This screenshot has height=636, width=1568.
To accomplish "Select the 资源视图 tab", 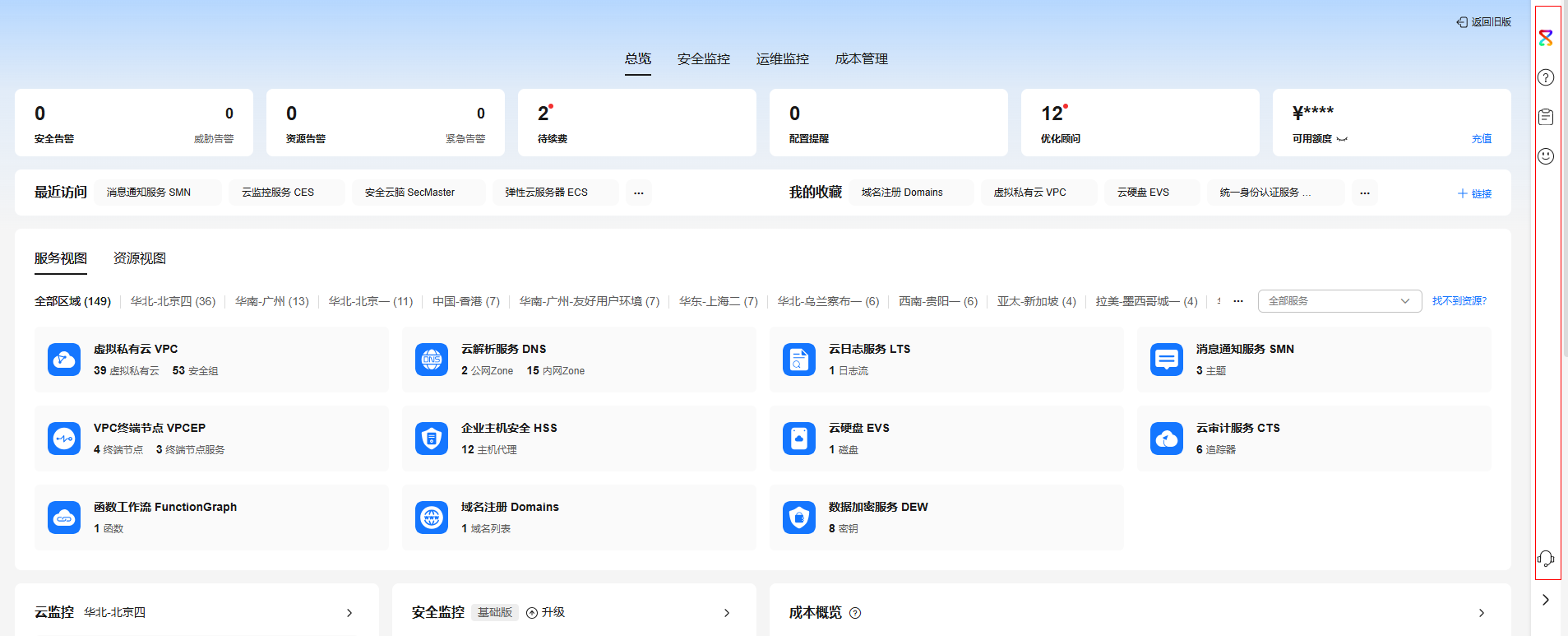I will pos(140,258).
